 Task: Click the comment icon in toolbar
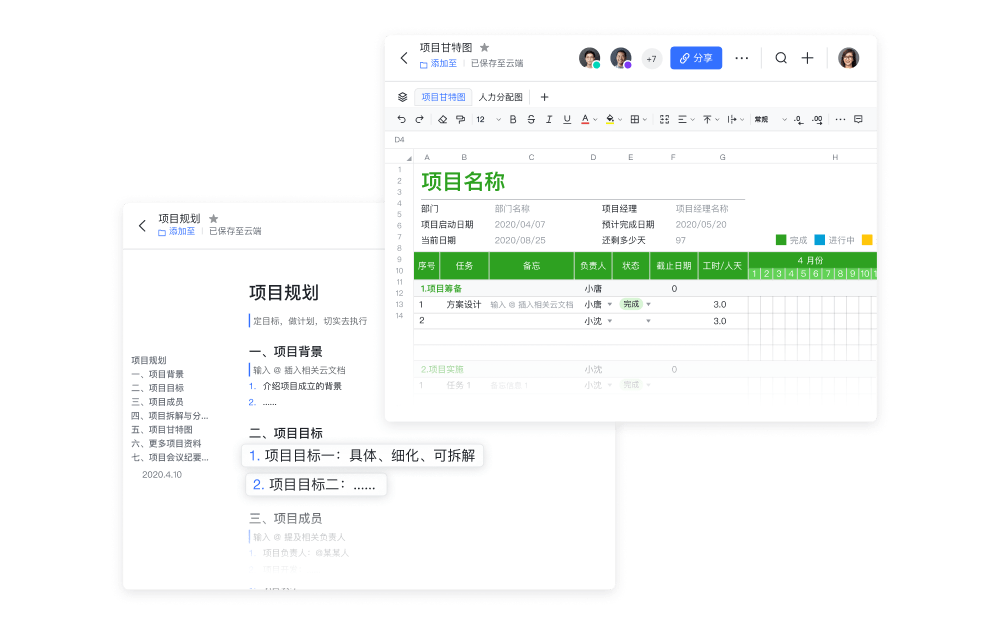click(858, 119)
